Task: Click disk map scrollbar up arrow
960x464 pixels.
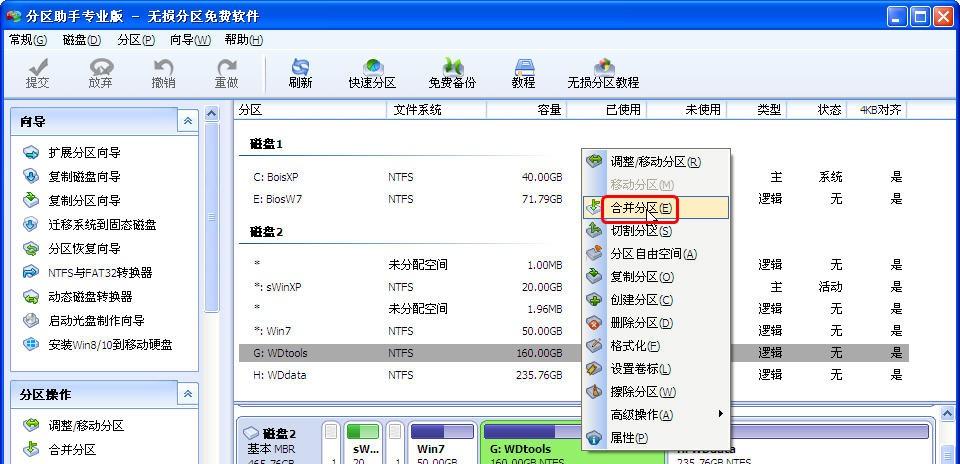Action: click(947, 413)
